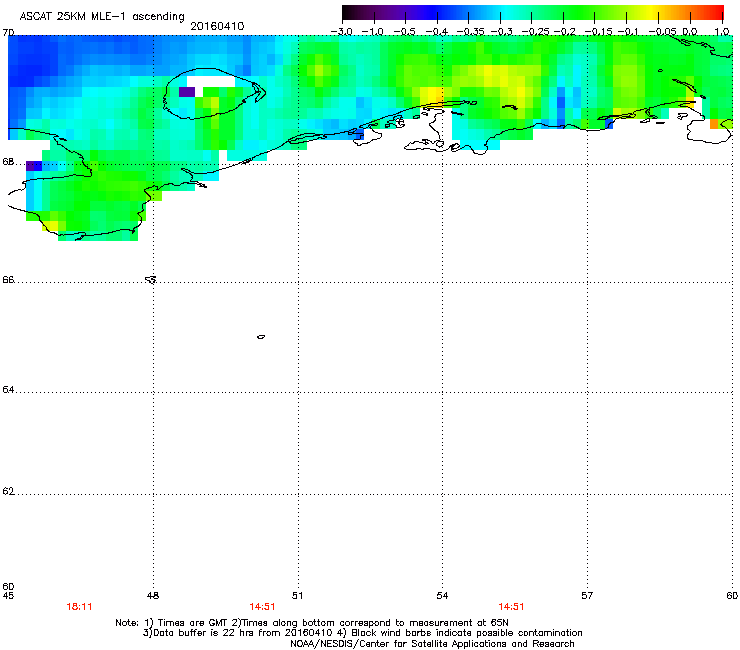Click the date label 20160410
The height and width of the screenshot is (650, 740).
[217, 26]
